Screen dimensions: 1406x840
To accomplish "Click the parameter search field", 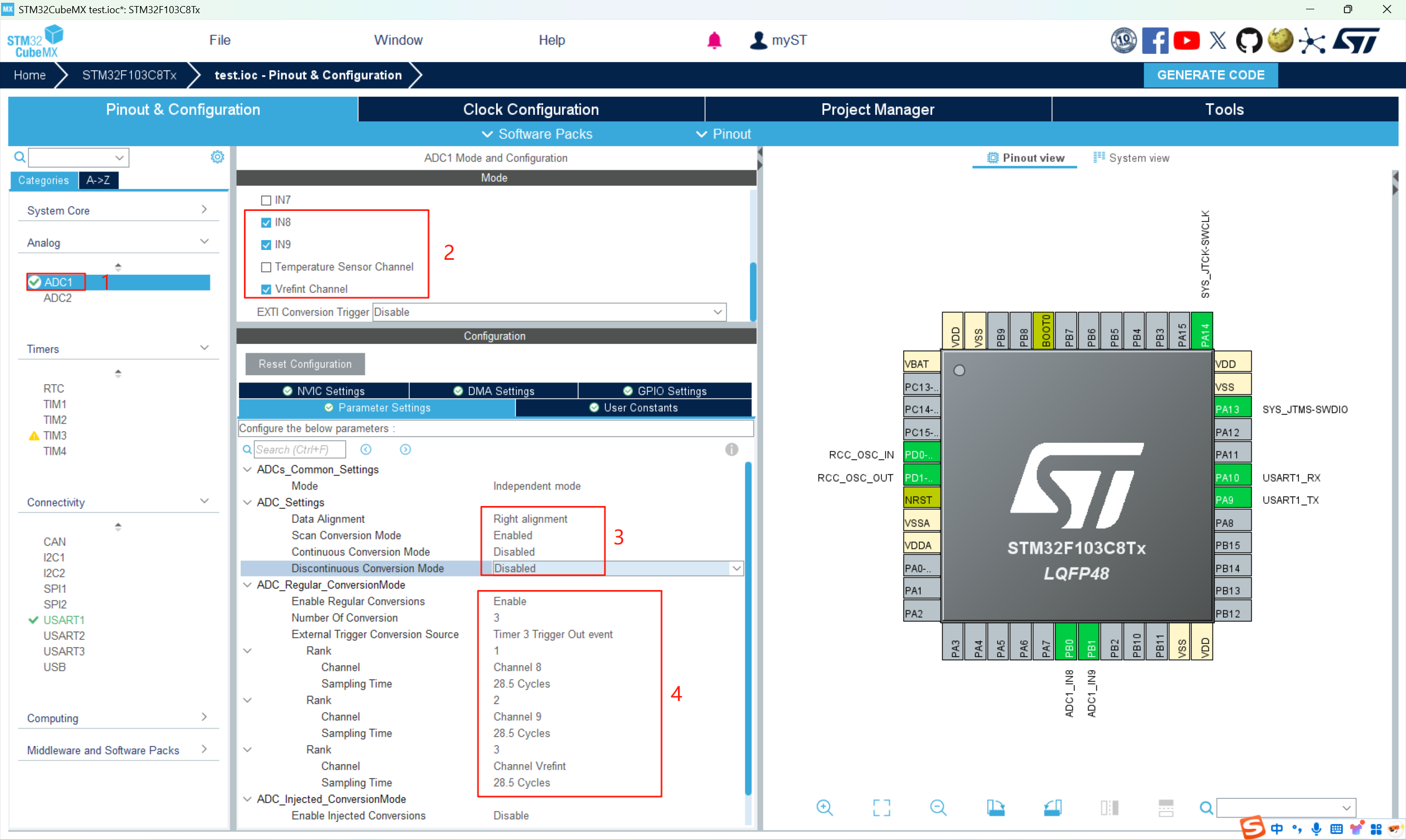I will [x=300, y=449].
